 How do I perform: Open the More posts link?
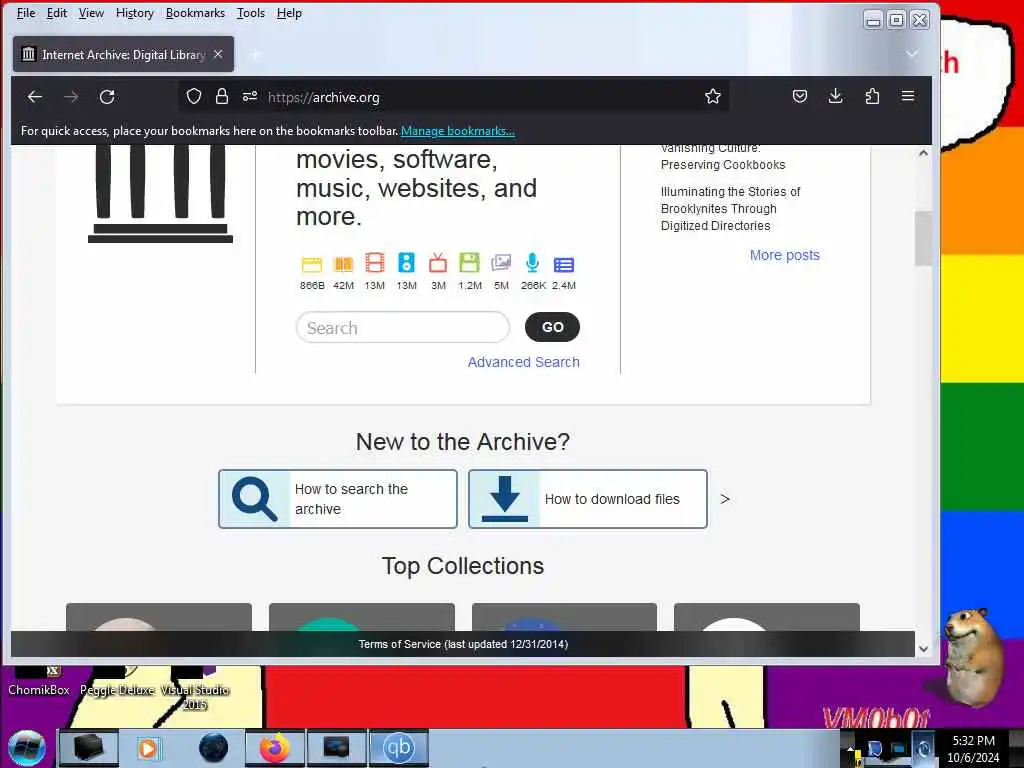click(784, 255)
